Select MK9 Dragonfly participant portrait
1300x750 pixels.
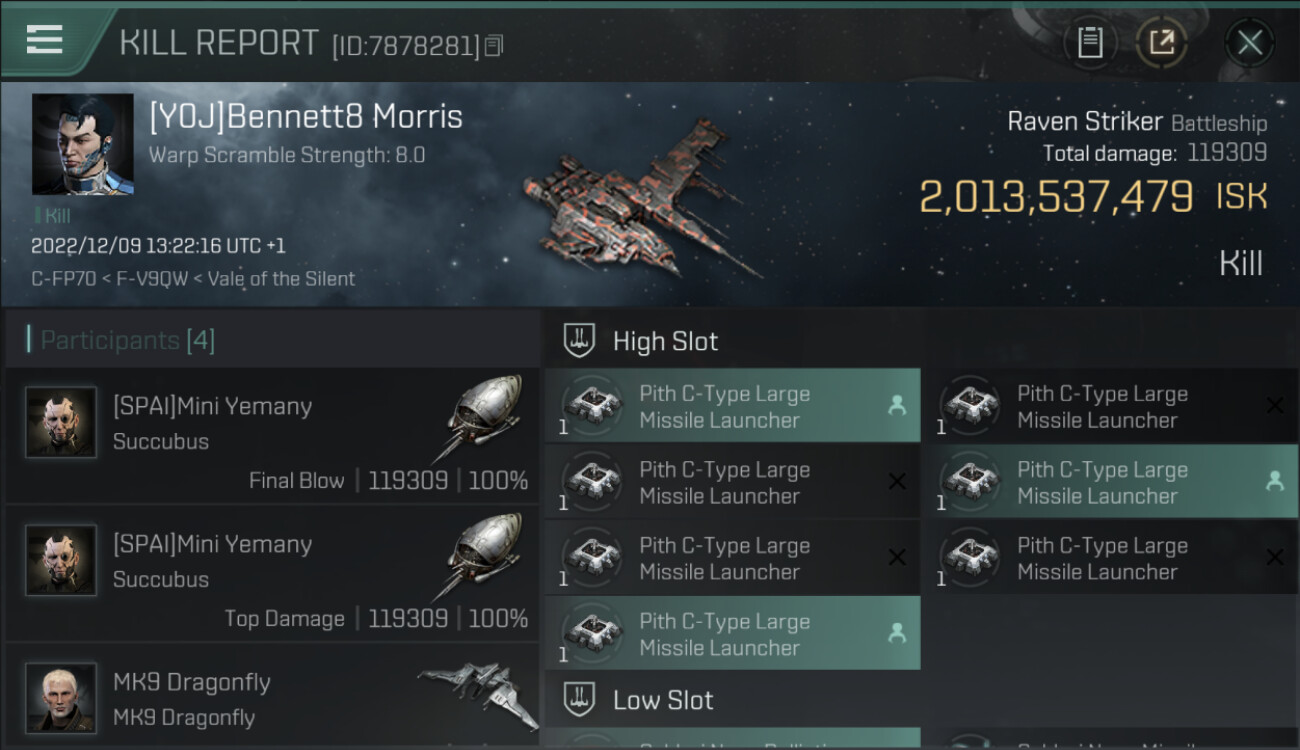[62, 696]
